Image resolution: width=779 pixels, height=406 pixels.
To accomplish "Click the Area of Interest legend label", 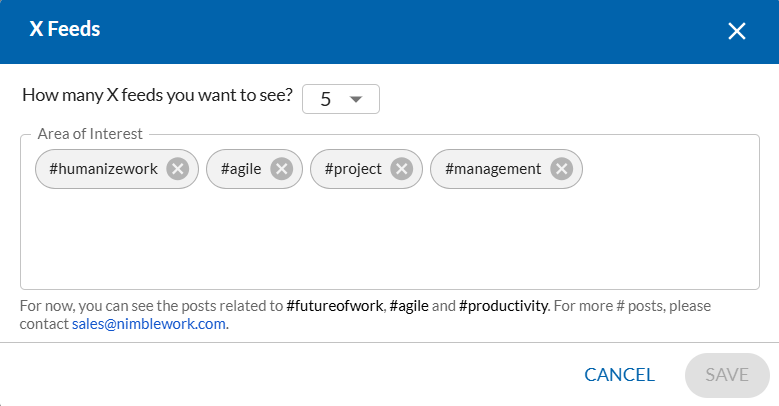I will 90,134.
